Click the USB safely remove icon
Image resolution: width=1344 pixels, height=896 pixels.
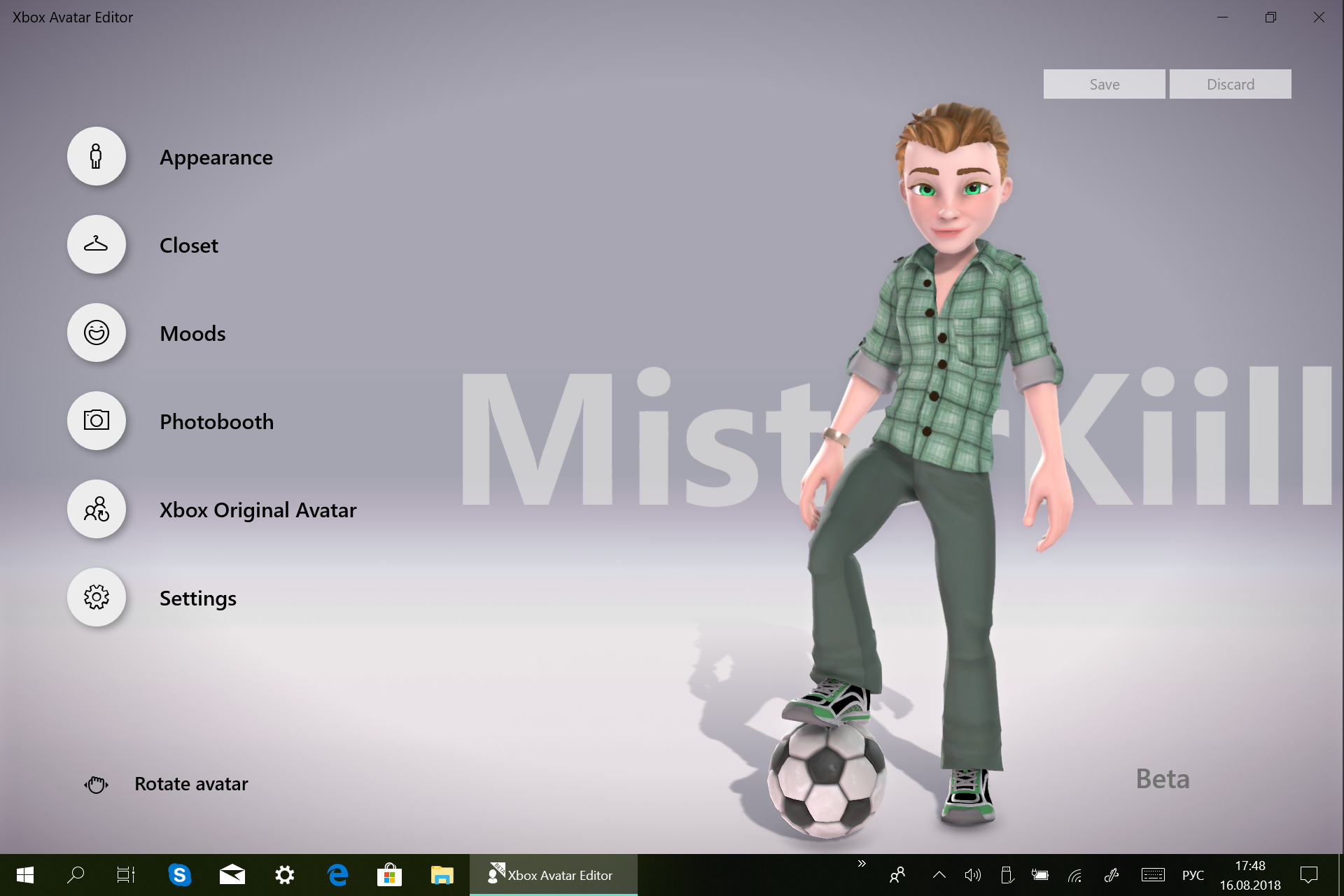coord(1007,875)
